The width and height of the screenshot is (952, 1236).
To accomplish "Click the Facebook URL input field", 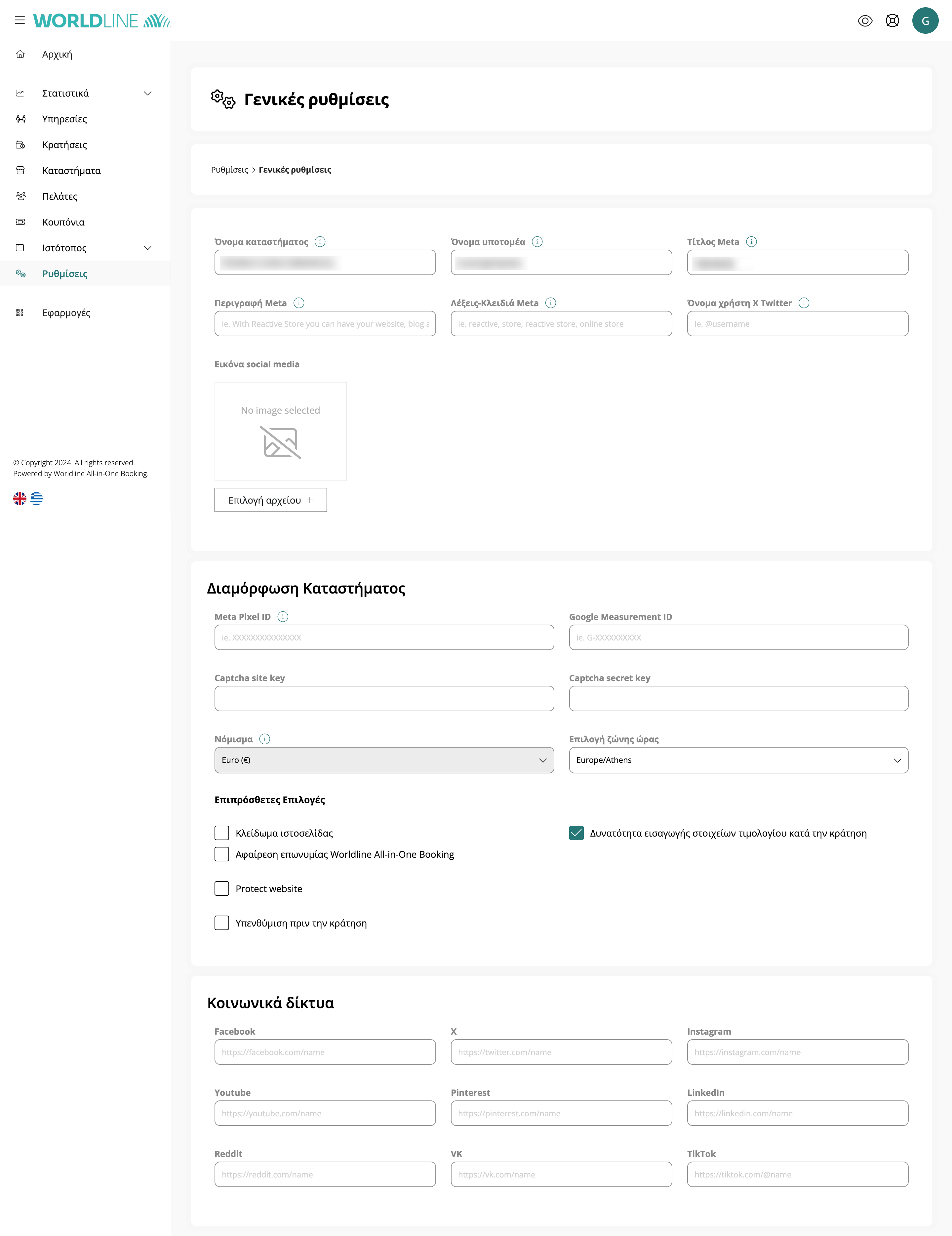I will tap(325, 1052).
